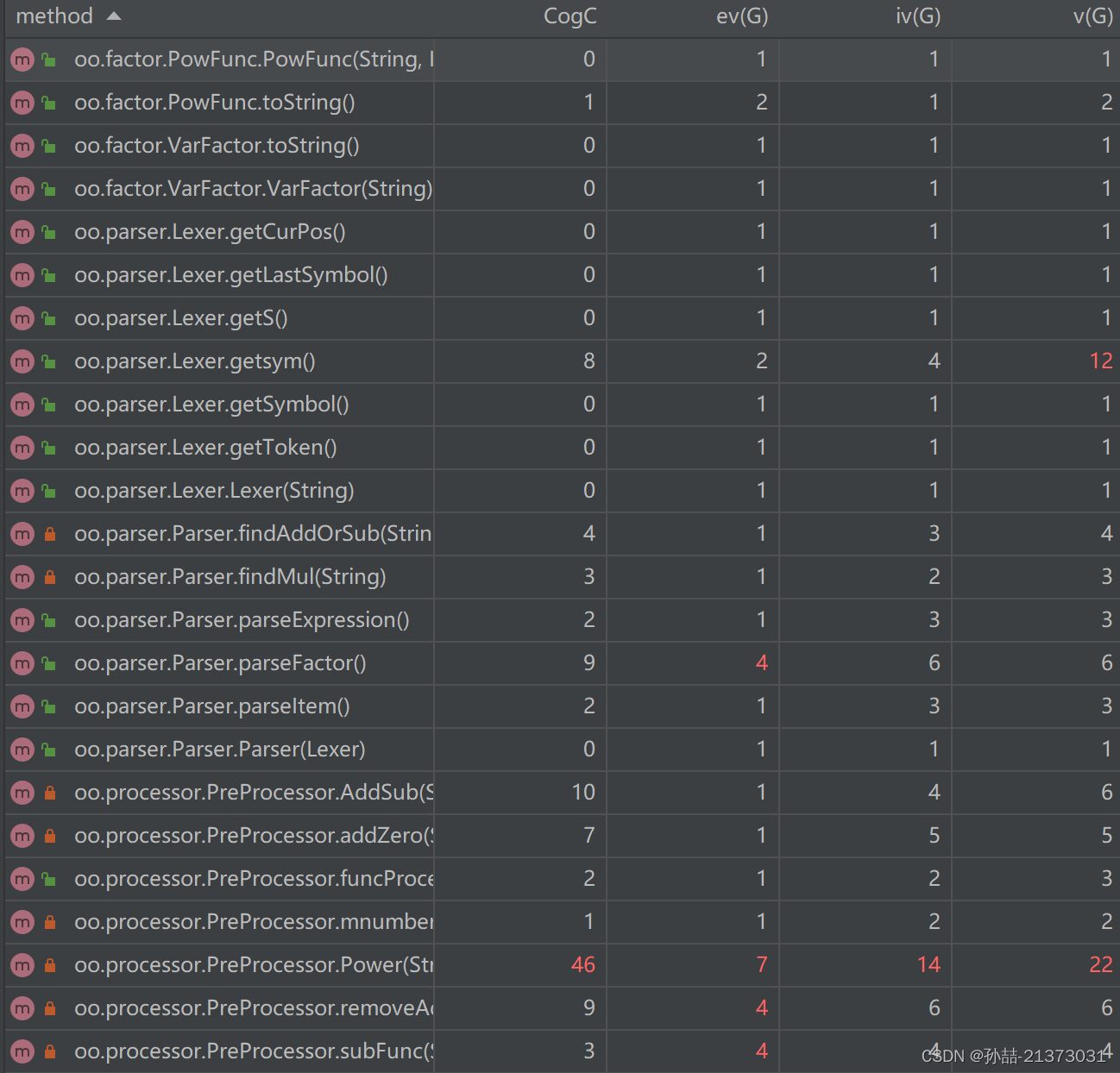Click method icon for Lexer.Lexer(String) row
Viewport: 1120px width, 1073px height.
22,491
